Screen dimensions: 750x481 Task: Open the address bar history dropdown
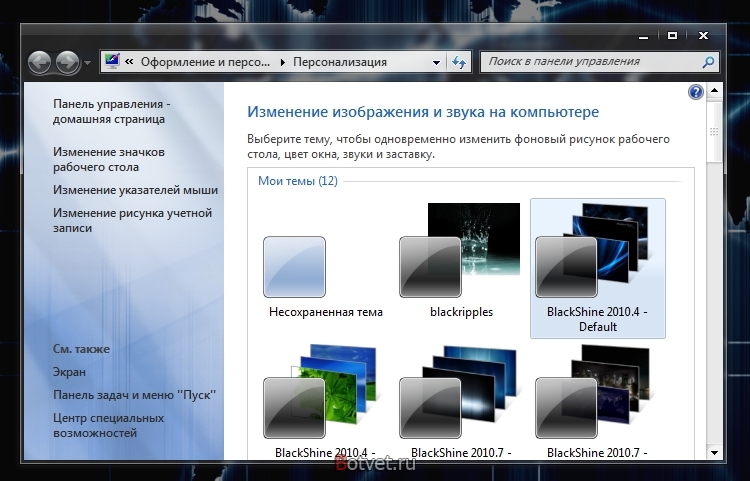pos(436,62)
